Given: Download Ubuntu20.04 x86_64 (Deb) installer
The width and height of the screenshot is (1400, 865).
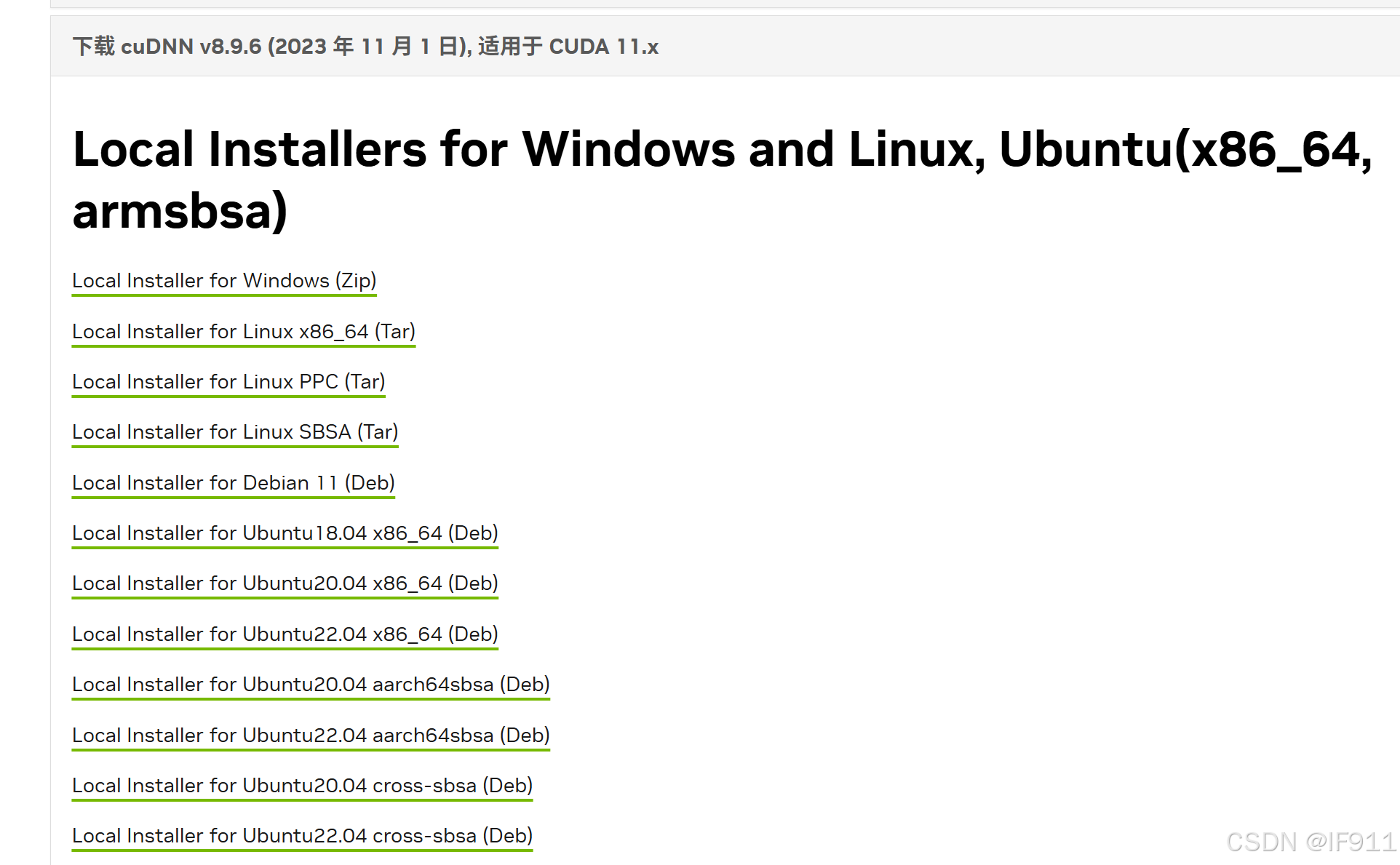Looking at the screenshot, I should (285, 583).
